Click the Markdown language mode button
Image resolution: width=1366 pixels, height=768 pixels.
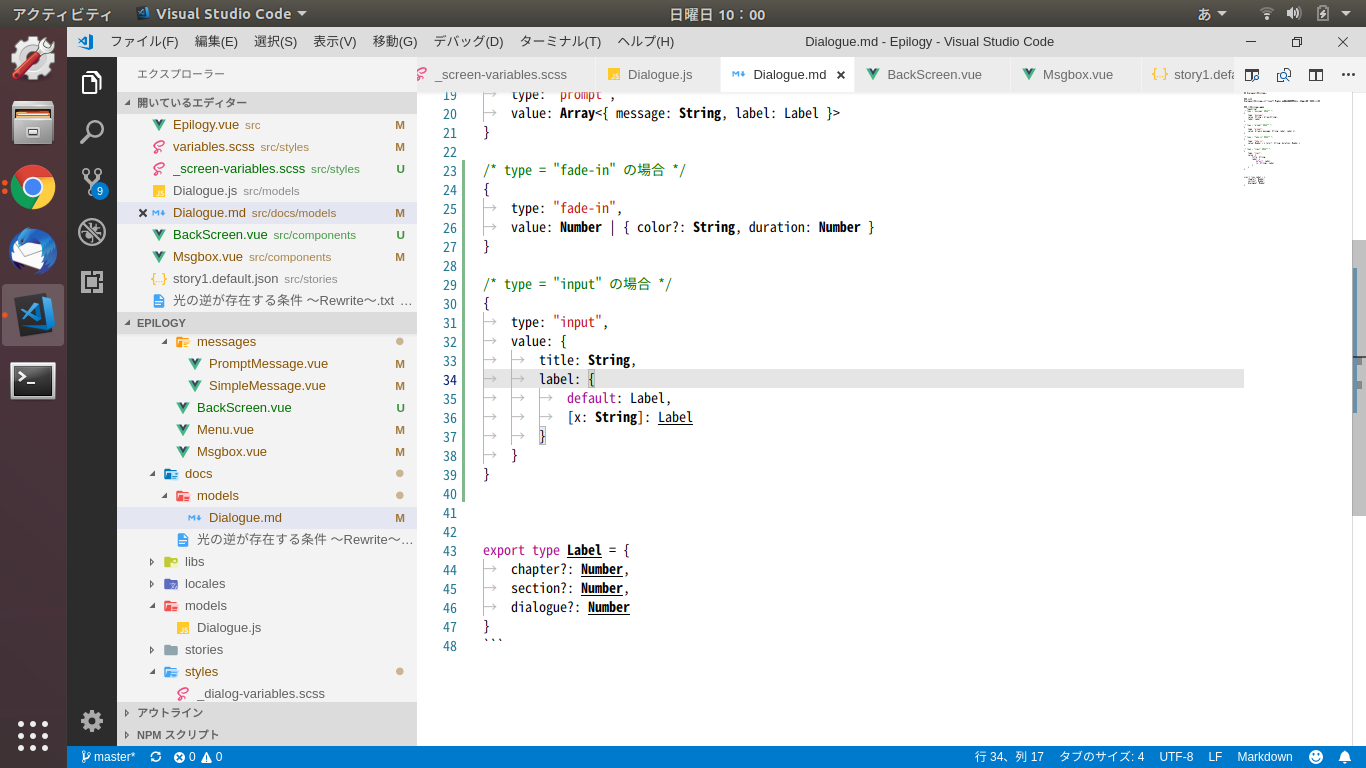pyautogui.click(x=1264, y=757)
